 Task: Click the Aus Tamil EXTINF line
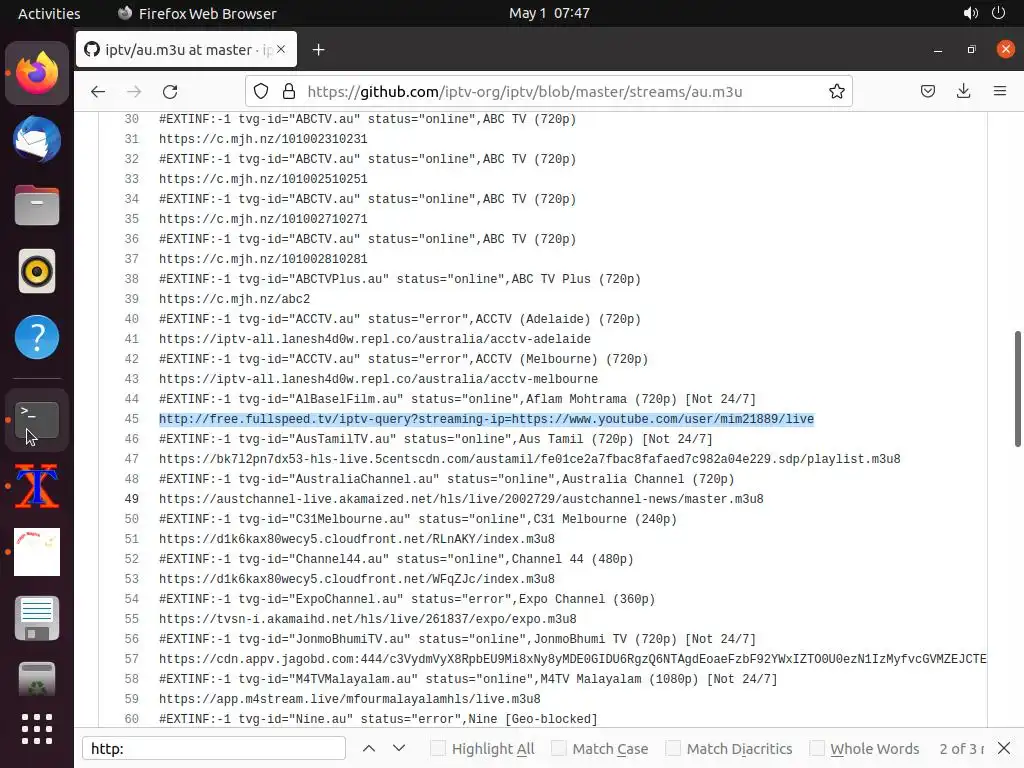[x=436, y=439]
